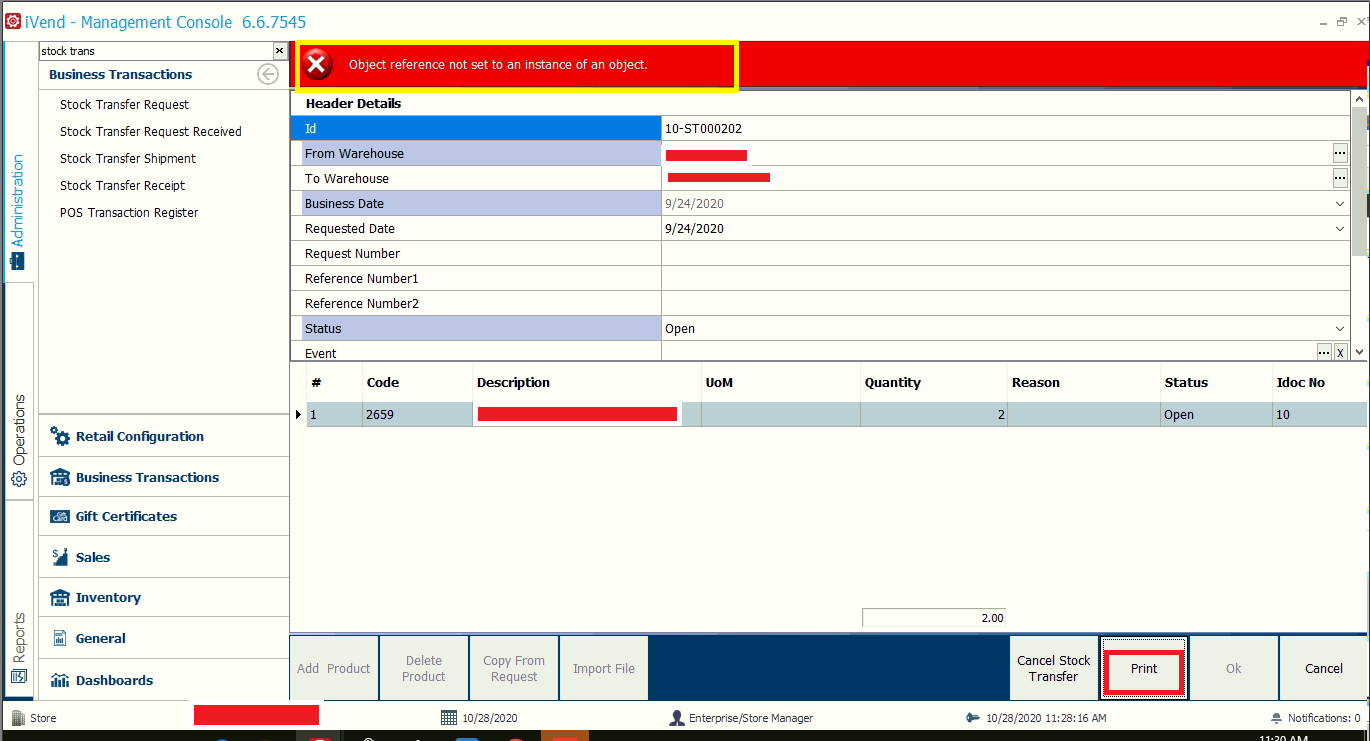Expand Sales section
The image size is (1370, 741).
click(164, 557)
